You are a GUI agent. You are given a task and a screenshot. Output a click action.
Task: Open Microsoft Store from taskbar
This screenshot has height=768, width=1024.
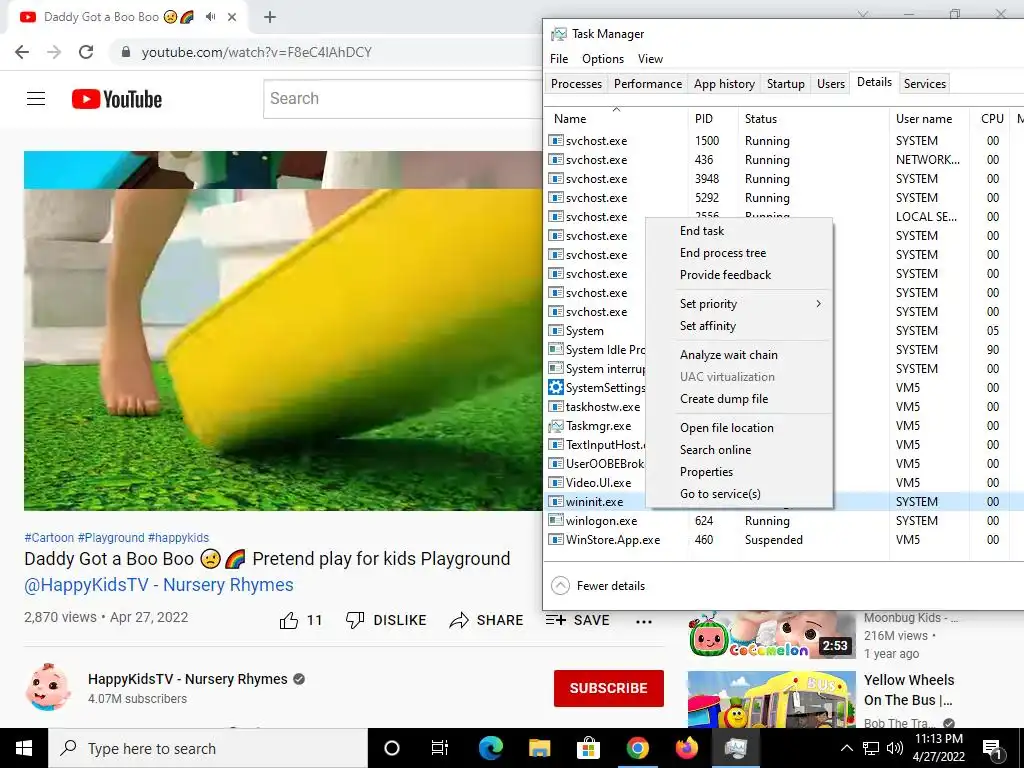pos(588,748)
